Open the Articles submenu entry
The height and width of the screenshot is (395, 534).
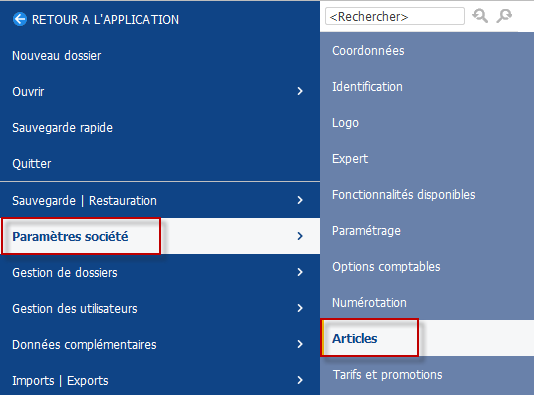pos(427,338)
